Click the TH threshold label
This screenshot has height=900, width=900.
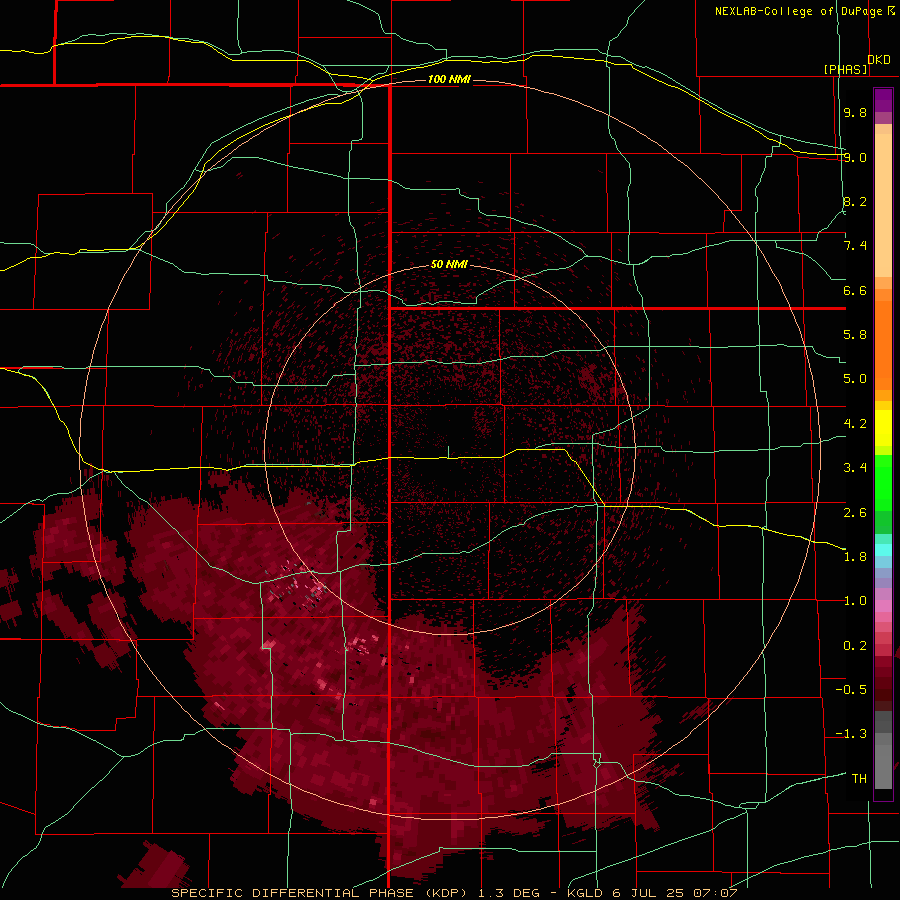coord(859,779)
